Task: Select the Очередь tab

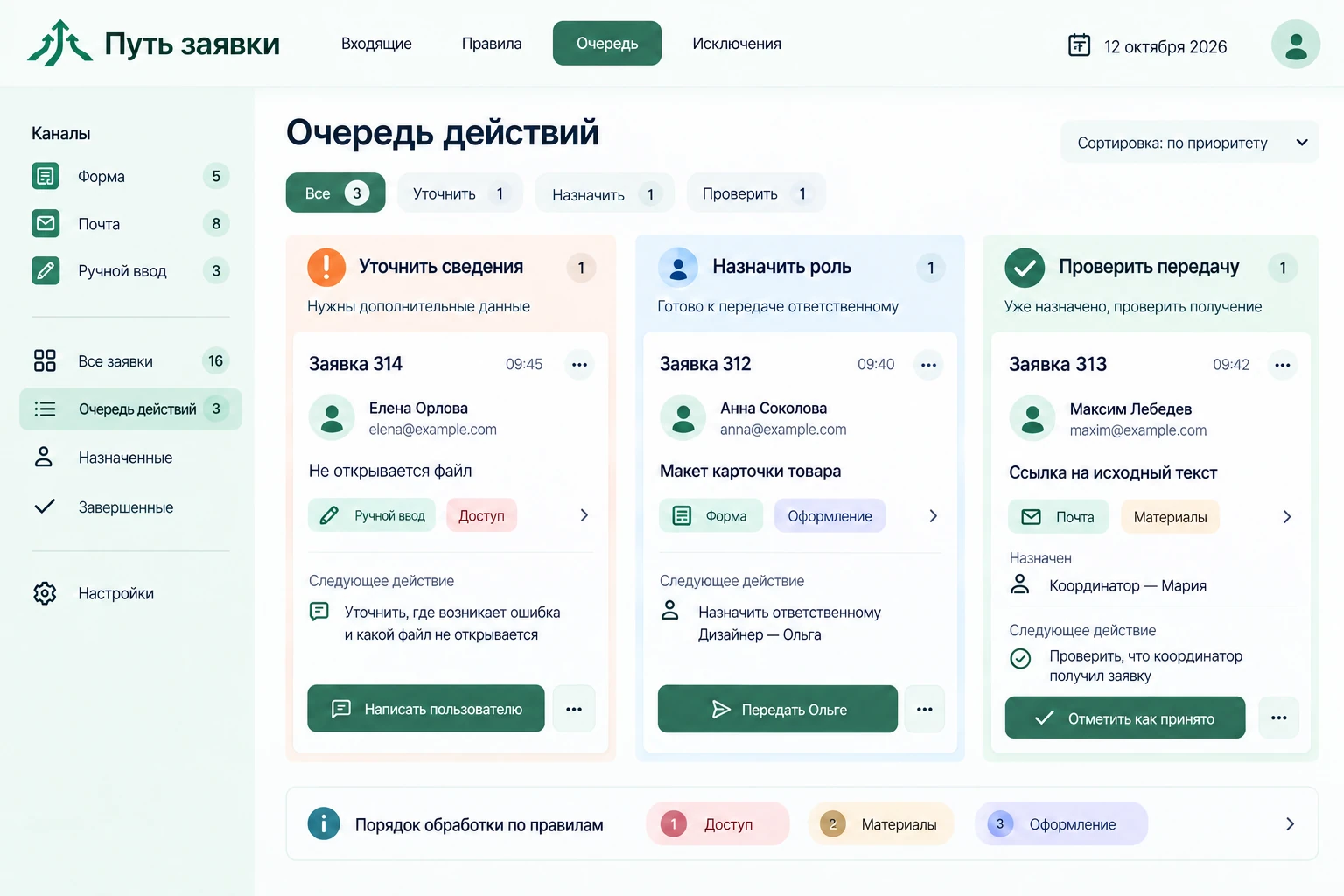Action: pyautogui.click(x=607, y=43)
